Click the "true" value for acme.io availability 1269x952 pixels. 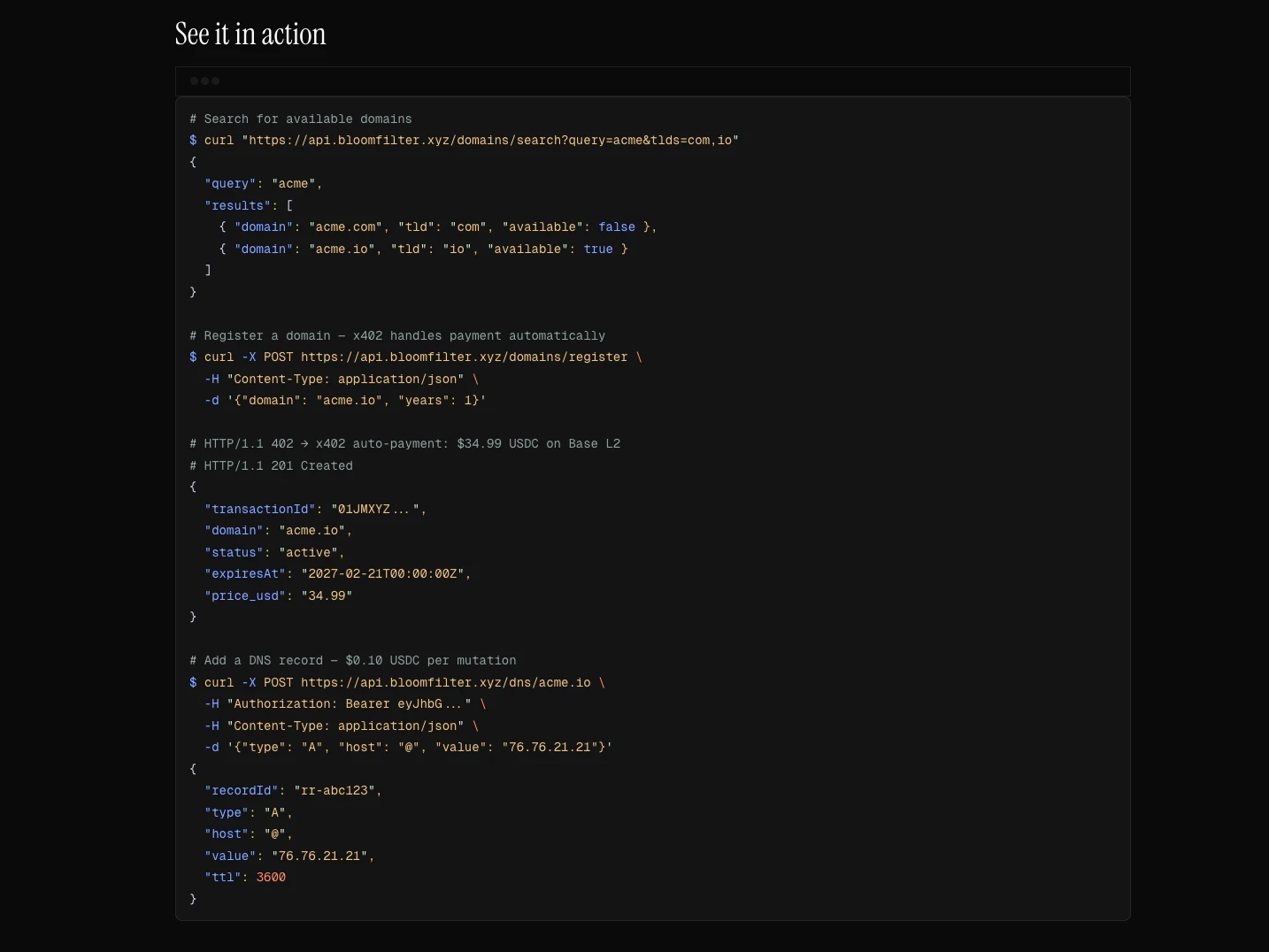(x=598, y=250)
